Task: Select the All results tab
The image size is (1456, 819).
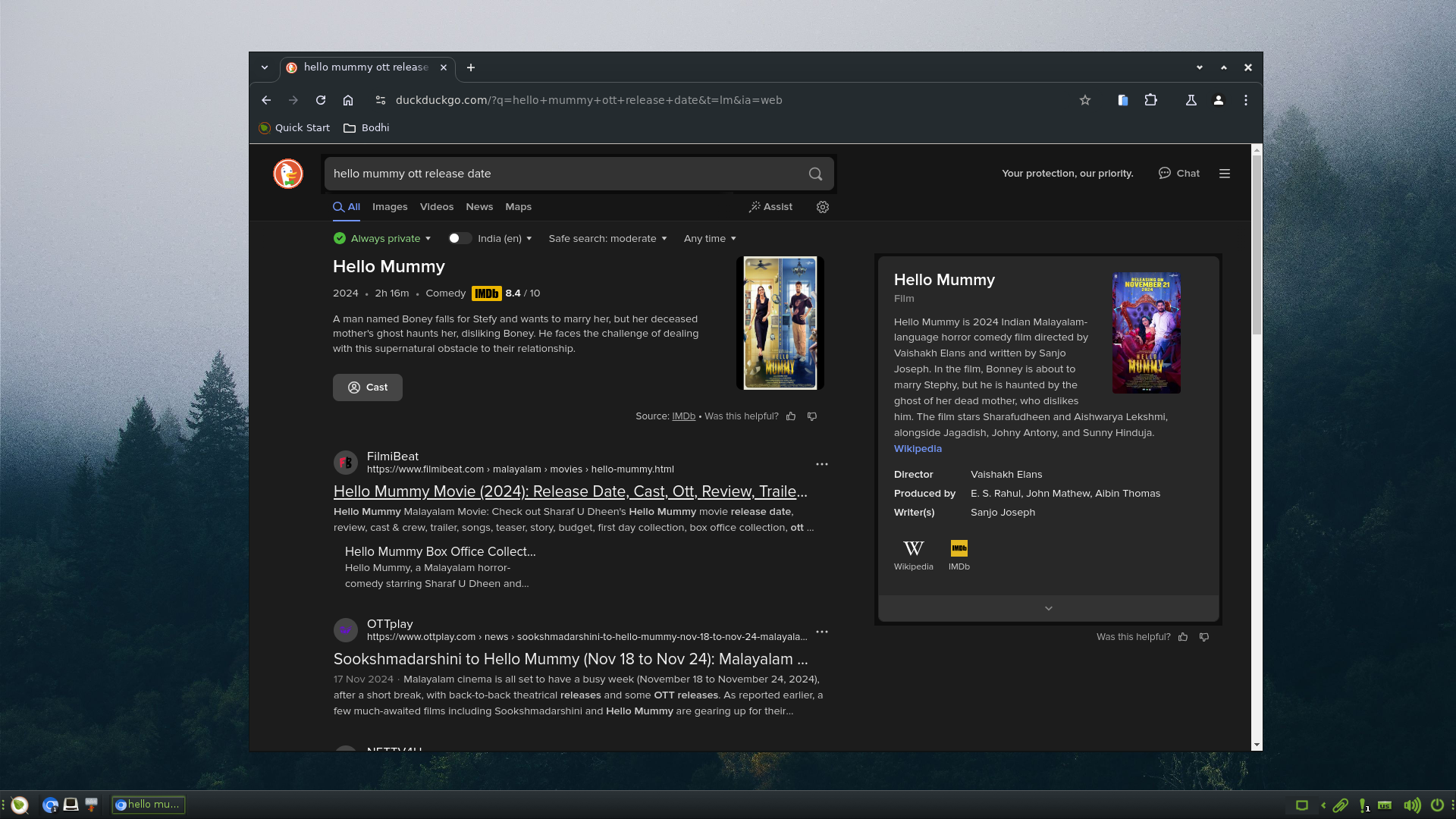Action: point(347,207)
